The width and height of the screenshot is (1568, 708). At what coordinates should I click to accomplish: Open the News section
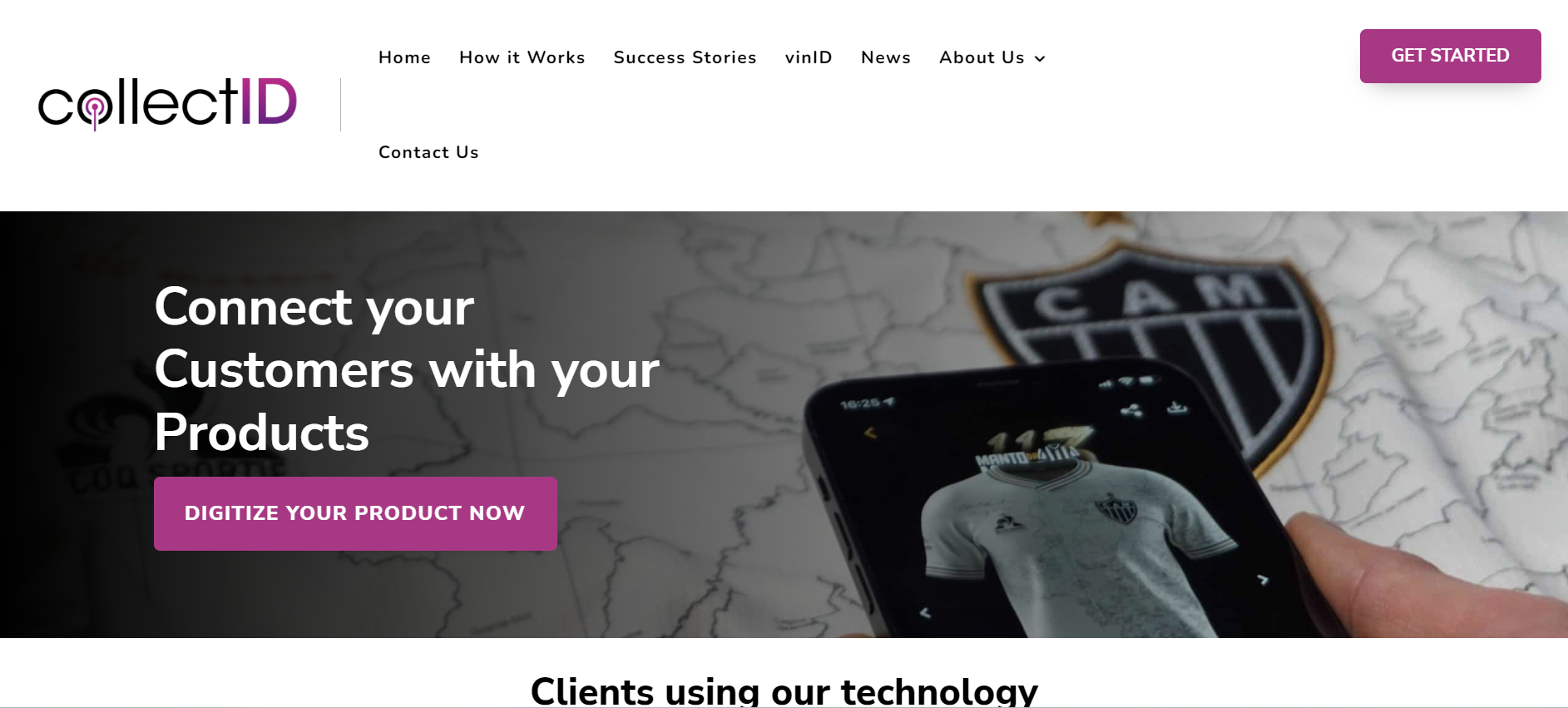886,57
